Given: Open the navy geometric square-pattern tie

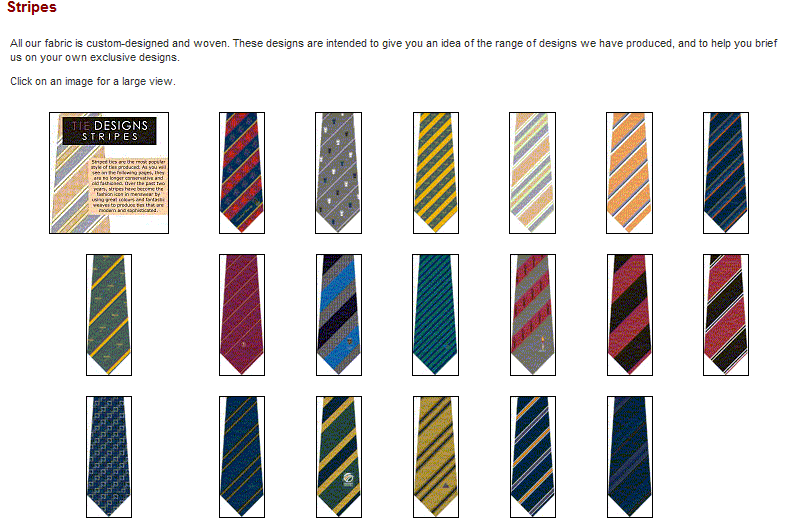Looking at the screenshot, I should coord(109,457).
